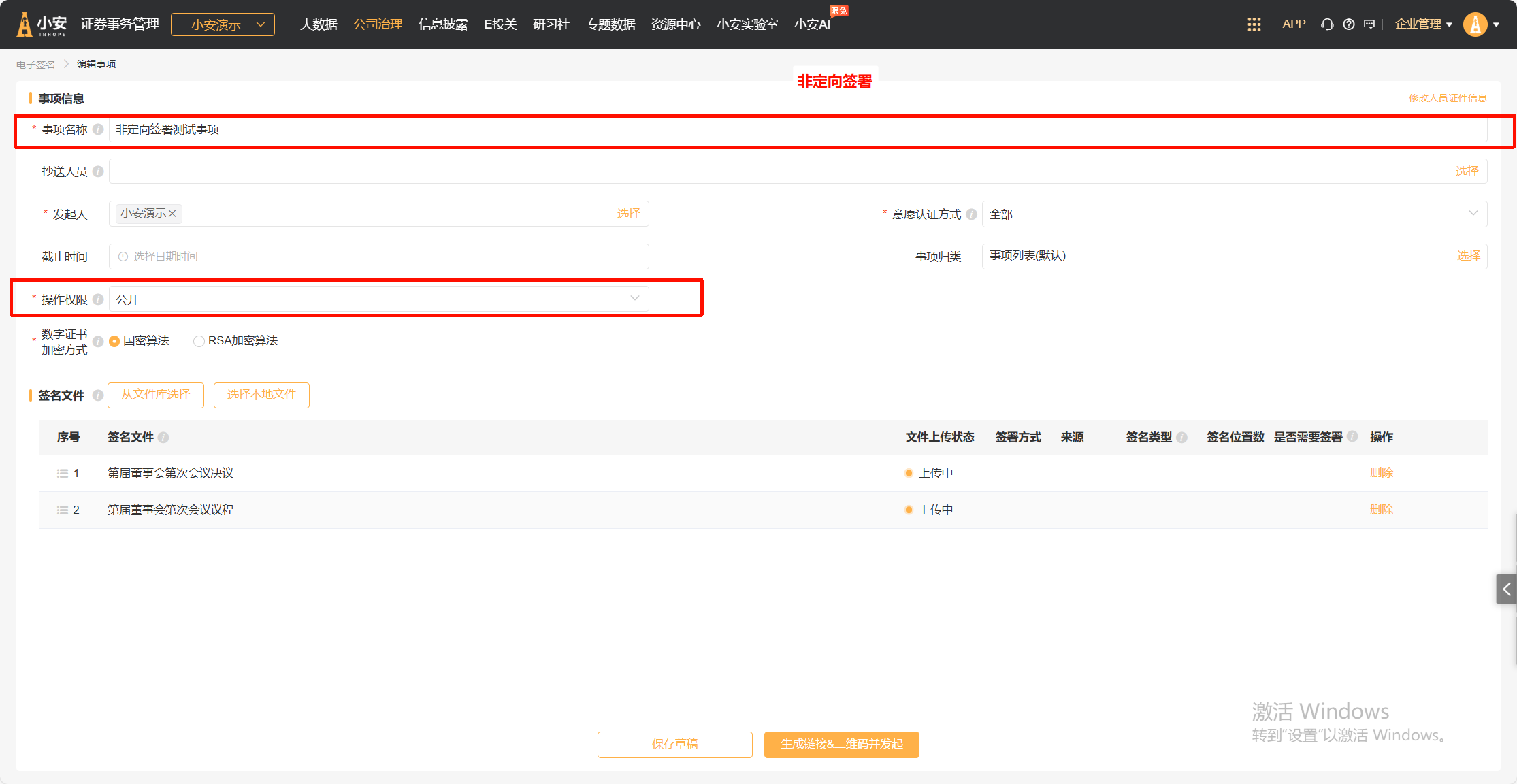Click the 保存草稿 button
Screen dimensions: 1517x784
(674, 744)
